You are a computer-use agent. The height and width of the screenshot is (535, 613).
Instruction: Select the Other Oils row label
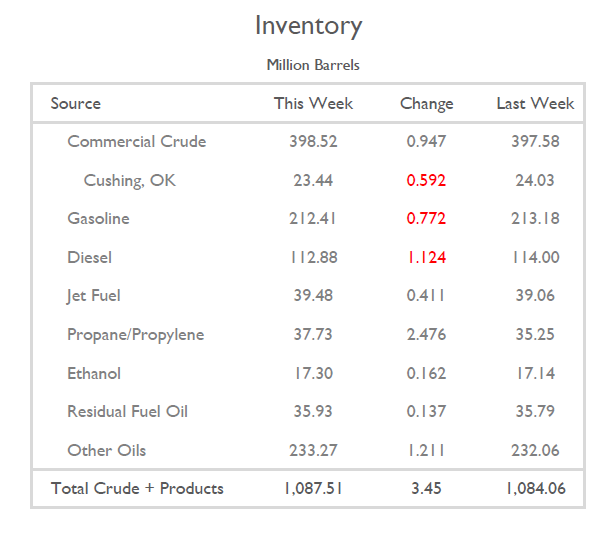(106, 450)
